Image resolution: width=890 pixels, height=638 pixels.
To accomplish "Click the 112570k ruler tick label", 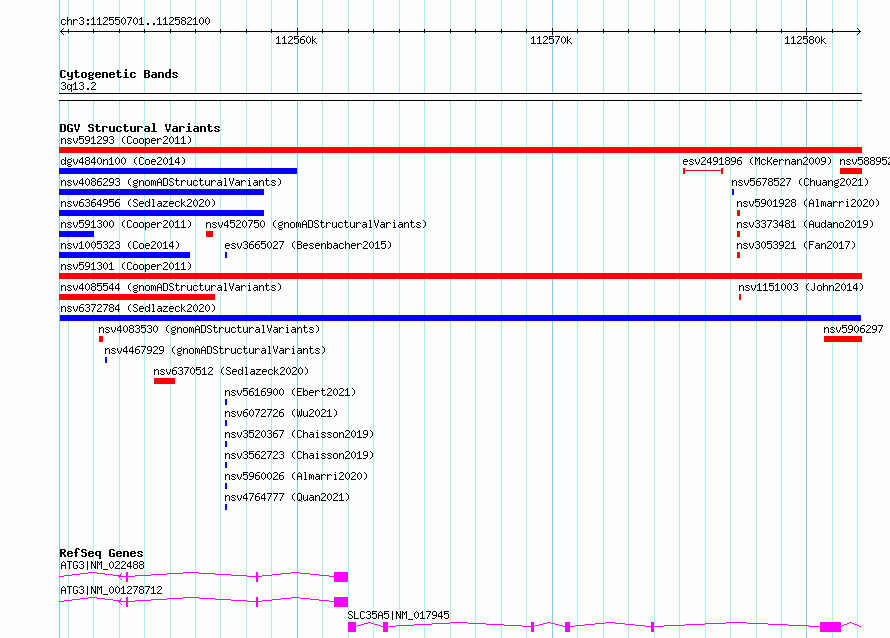I will [x=551, y=40].
